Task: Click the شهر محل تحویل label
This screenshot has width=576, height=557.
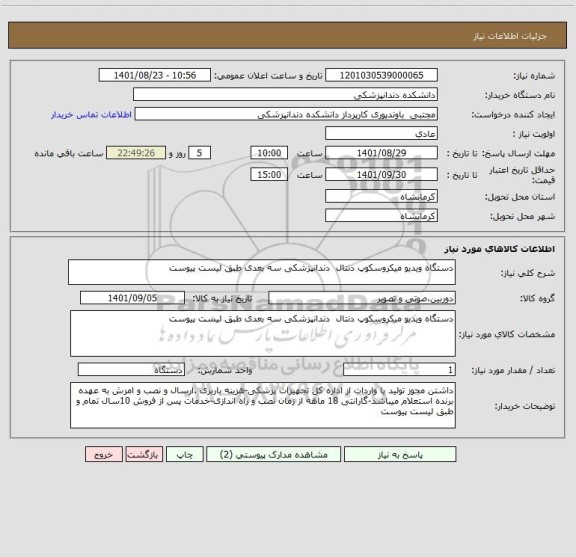Action: pyautogui.click(x=522, y=216)
